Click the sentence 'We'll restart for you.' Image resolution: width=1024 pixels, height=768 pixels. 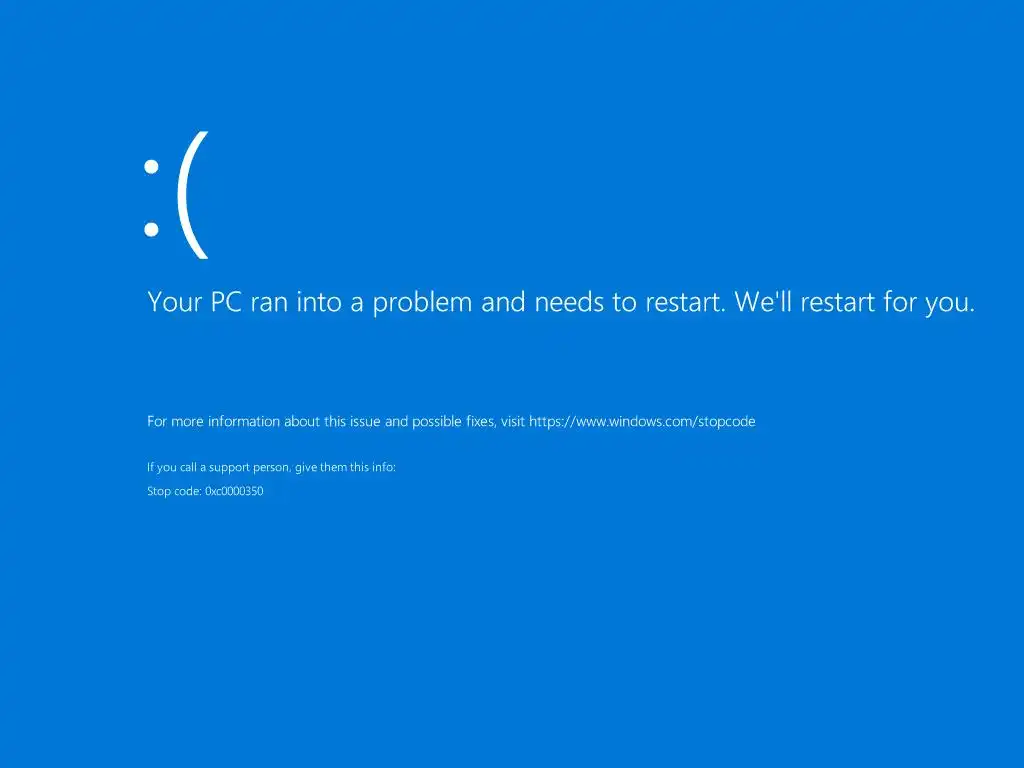854,302
